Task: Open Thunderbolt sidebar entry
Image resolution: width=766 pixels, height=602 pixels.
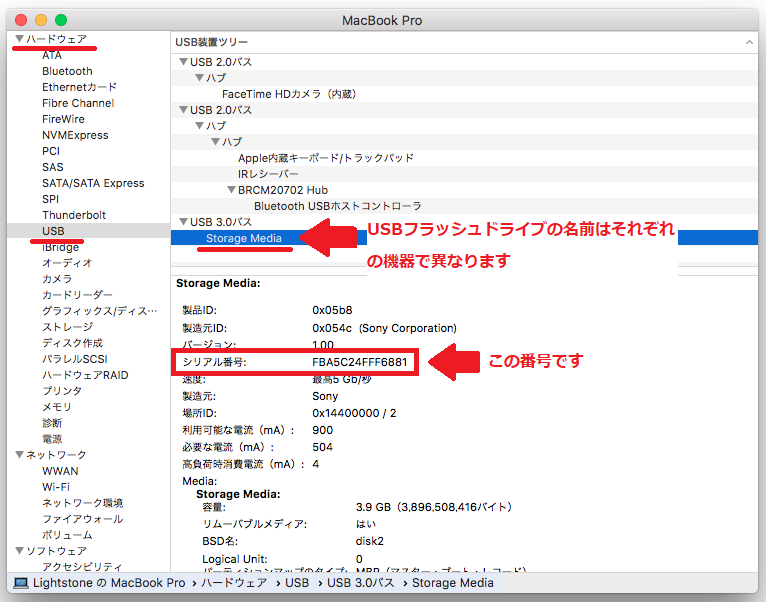Action: tap(74, 215)
